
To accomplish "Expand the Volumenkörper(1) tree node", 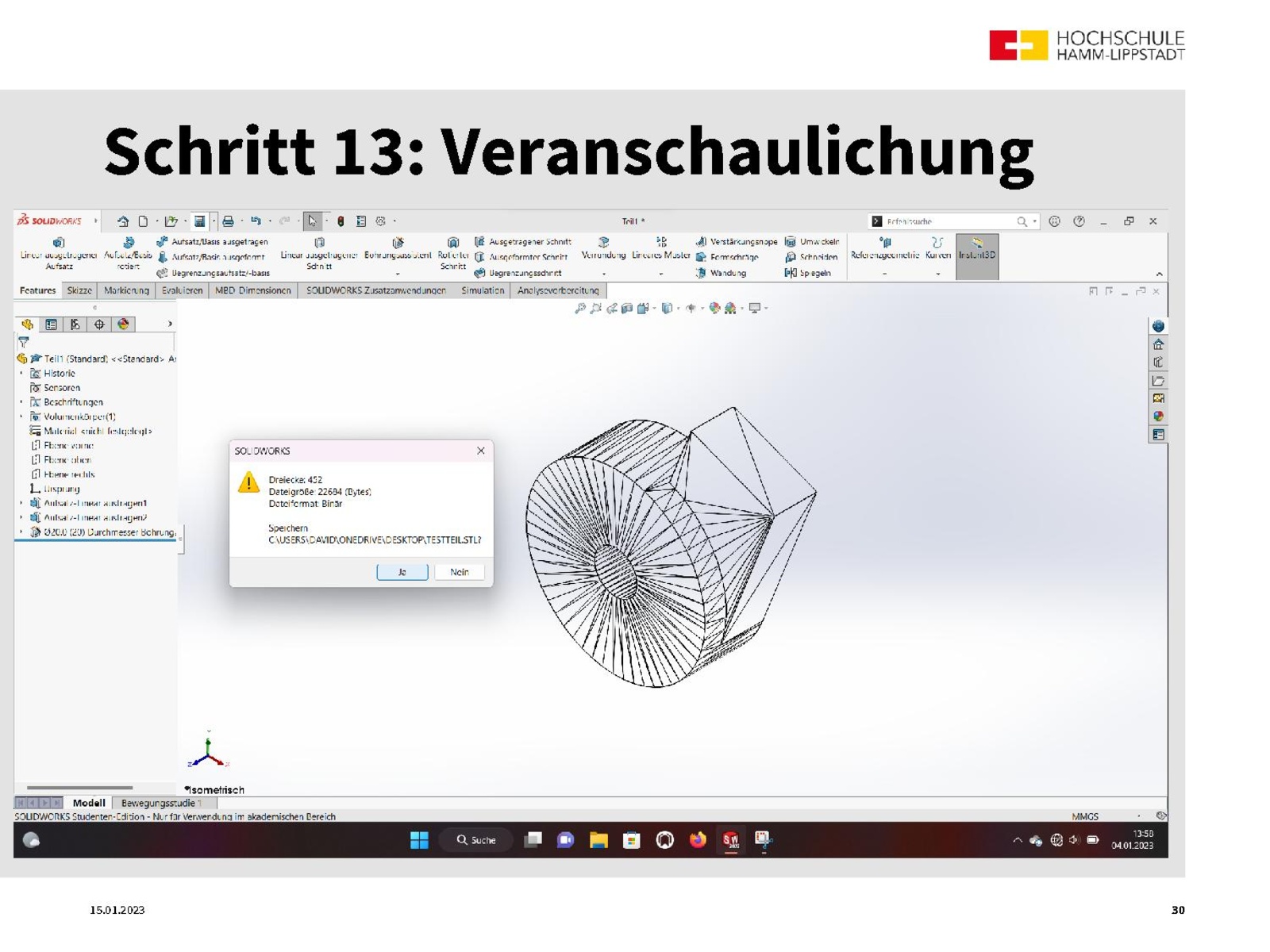I will pos(21,416).
